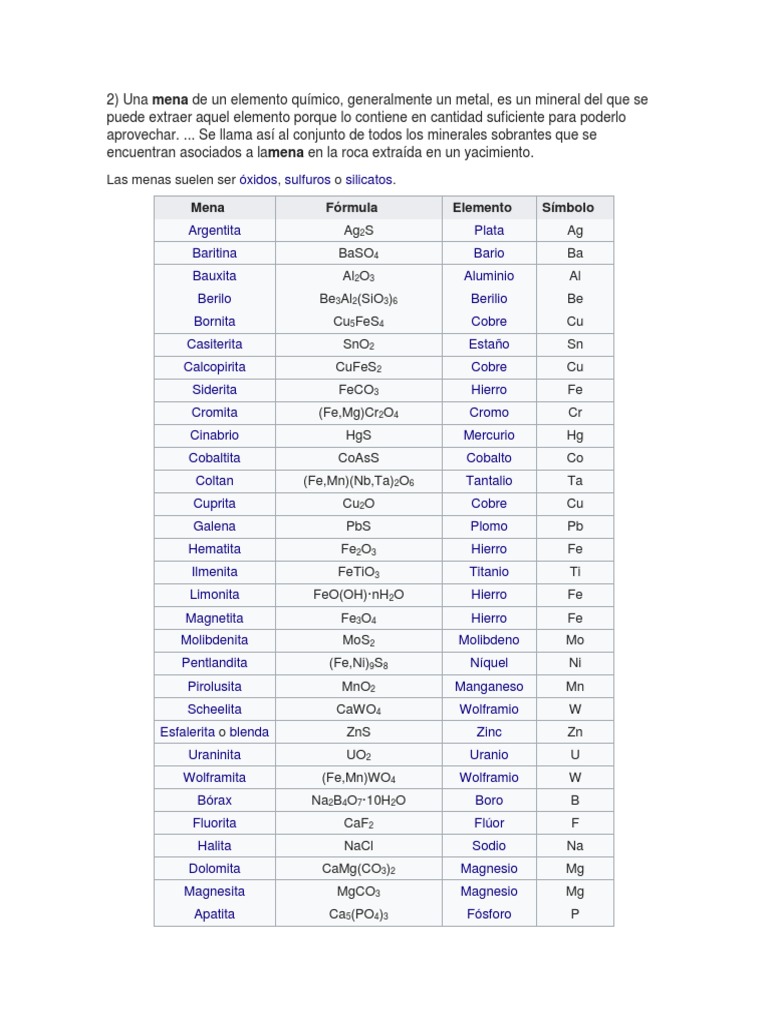Screen dimensions: 768x1024
Task: Click the Molibdeno element link
Action: (x=489, y=640)
